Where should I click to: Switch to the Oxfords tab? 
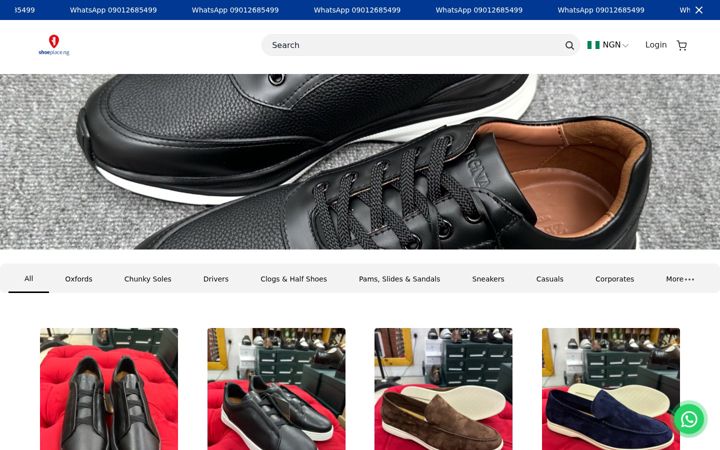[x=79, y=279]
